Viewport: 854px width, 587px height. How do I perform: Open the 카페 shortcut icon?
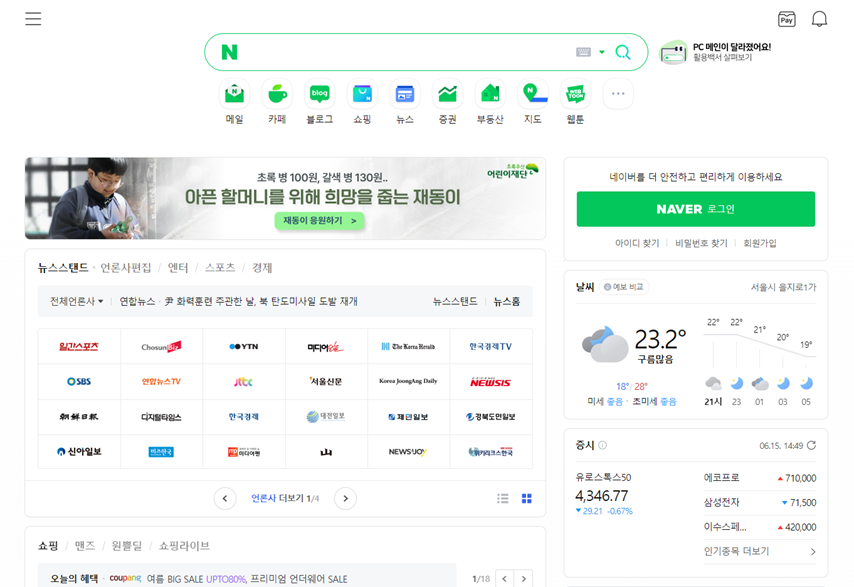point(277,94)
